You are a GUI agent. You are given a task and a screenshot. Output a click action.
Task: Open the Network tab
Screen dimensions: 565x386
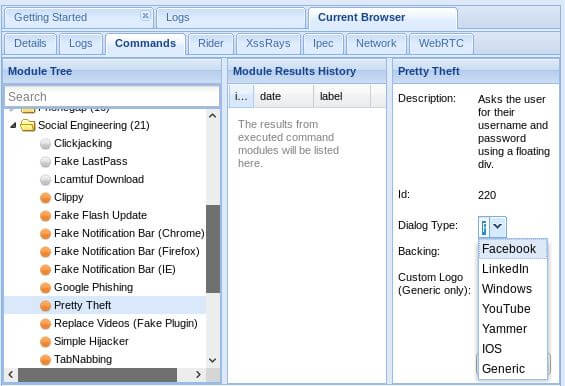click(x=376, y=44)
